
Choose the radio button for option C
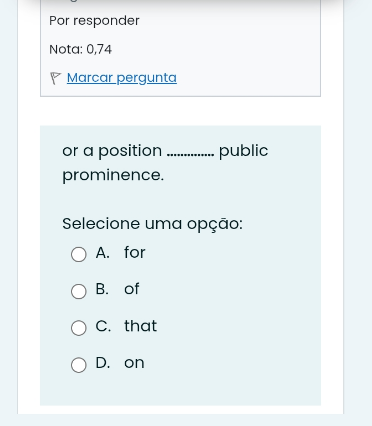tap(79, 328)
